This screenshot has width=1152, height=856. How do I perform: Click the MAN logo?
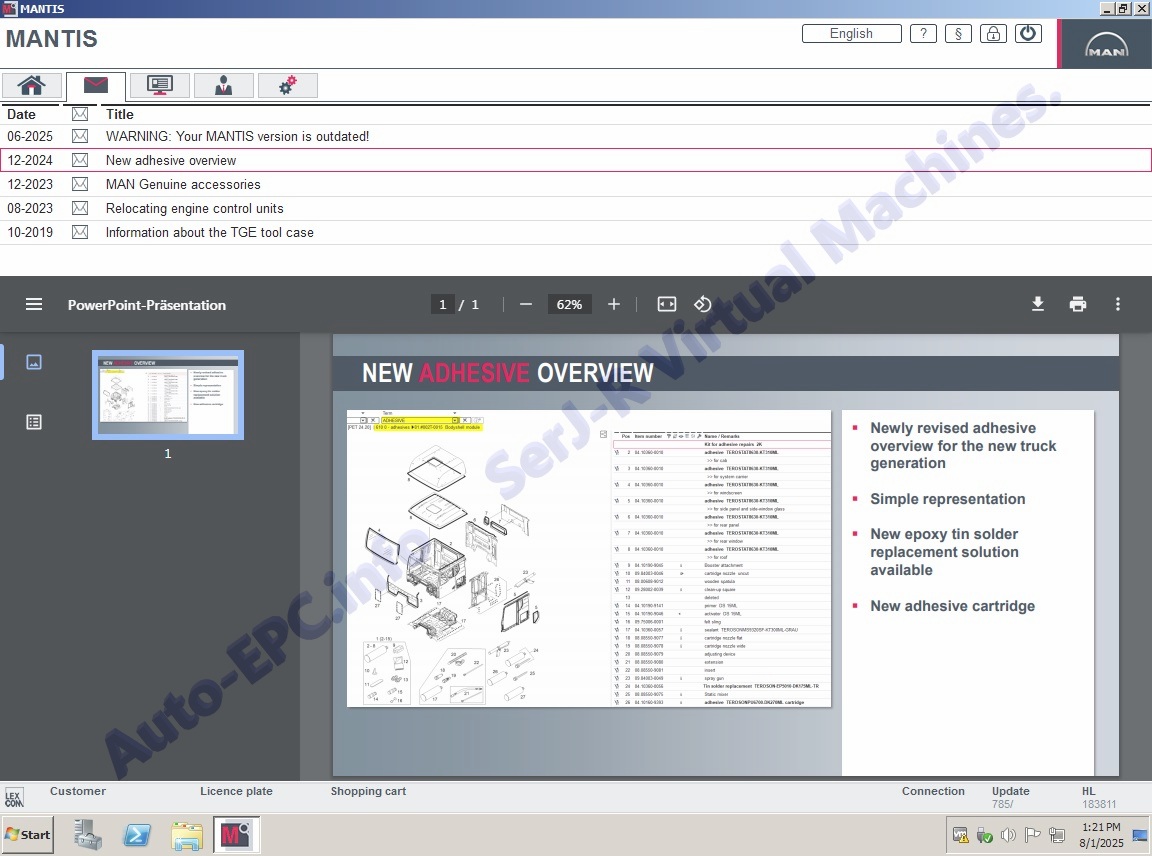(1106, 44)
